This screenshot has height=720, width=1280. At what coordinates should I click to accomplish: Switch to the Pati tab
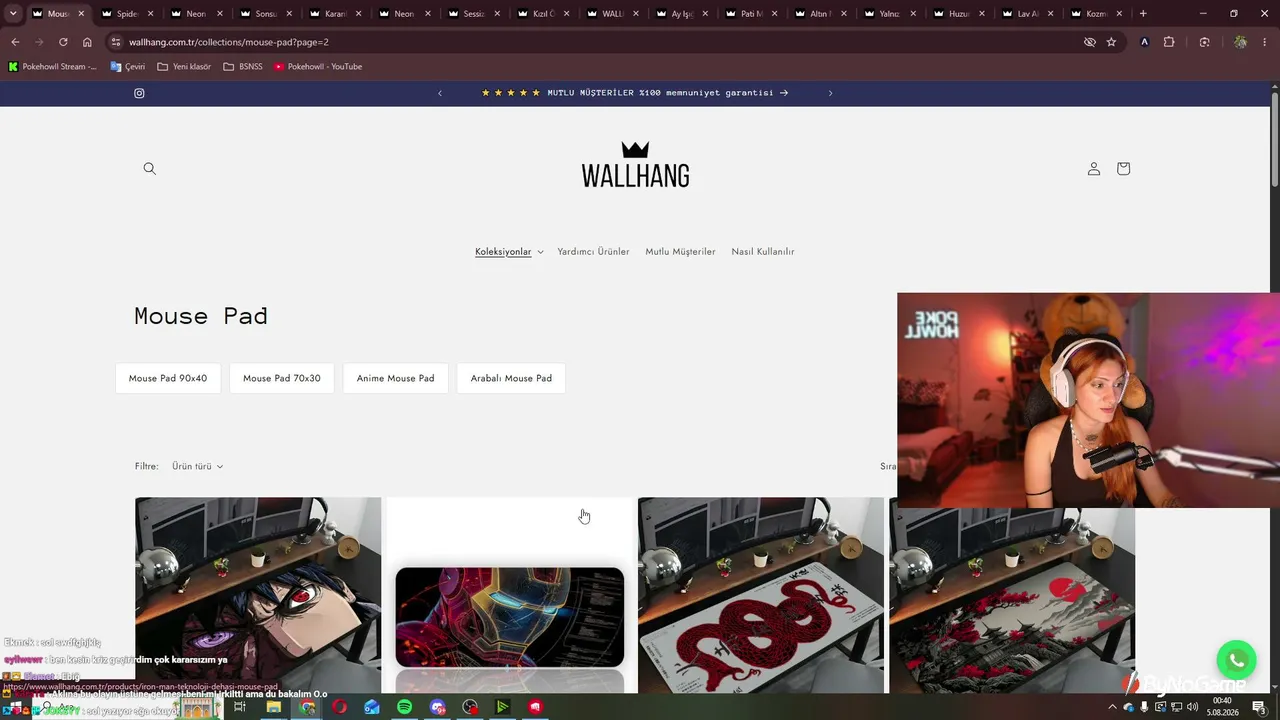coord(751,14)
